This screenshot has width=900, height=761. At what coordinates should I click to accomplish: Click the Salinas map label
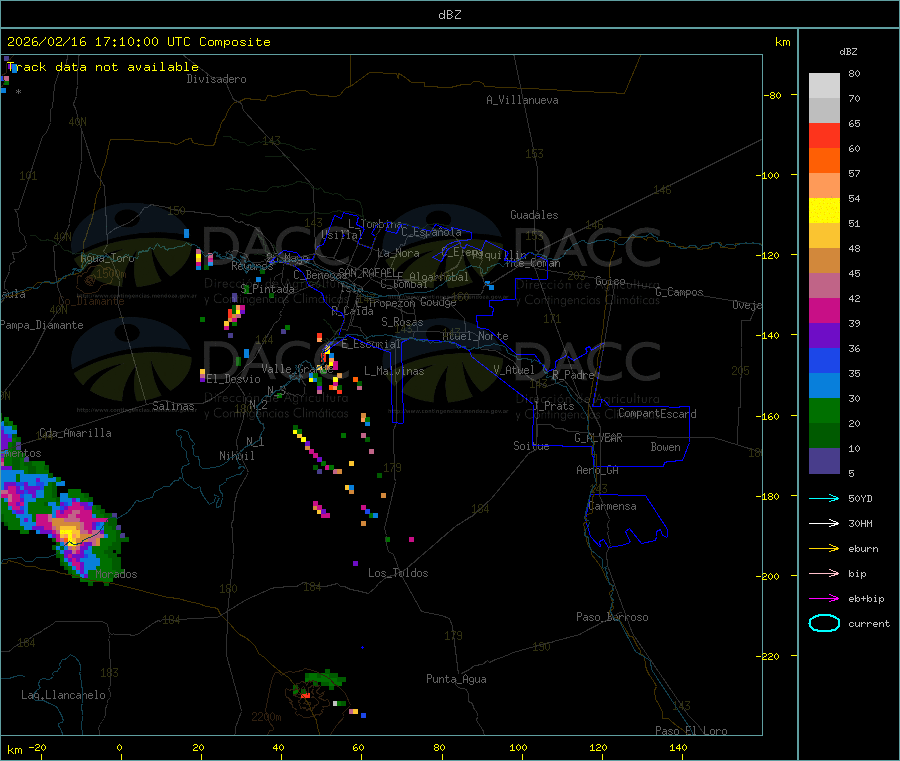pos(173,406)
